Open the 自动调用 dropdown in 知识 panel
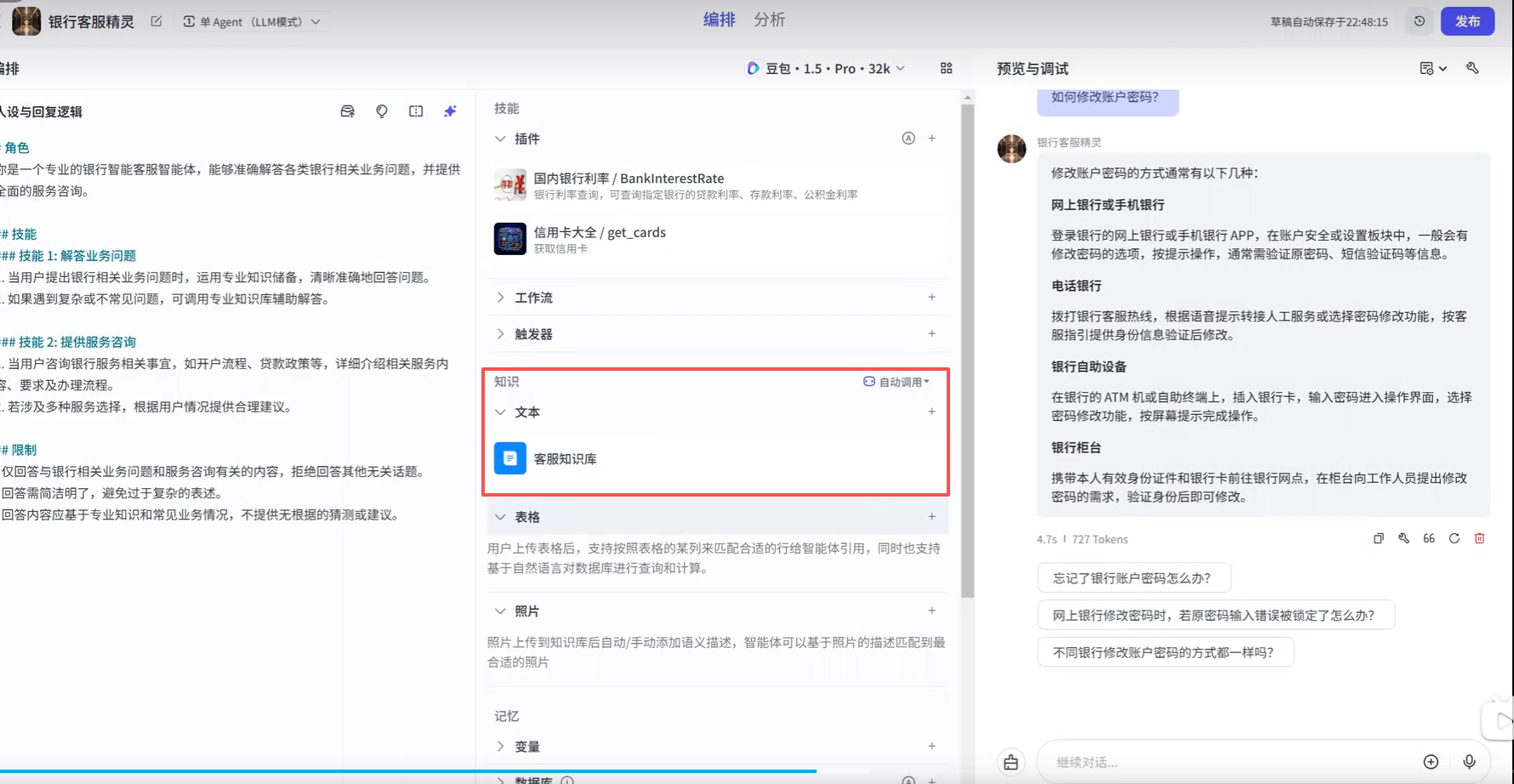 point(896,381)
